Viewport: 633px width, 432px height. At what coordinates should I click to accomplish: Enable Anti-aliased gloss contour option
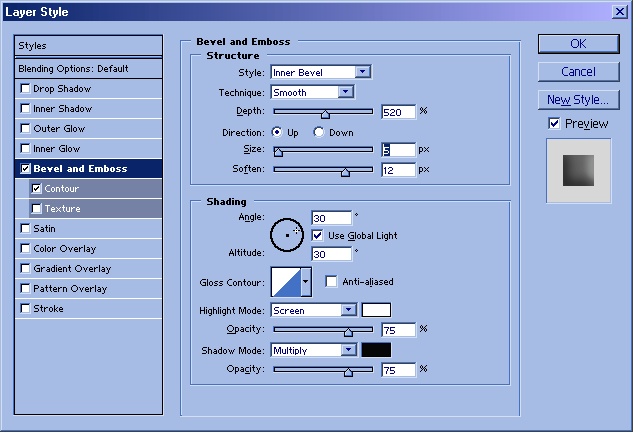tap(331, 281)
